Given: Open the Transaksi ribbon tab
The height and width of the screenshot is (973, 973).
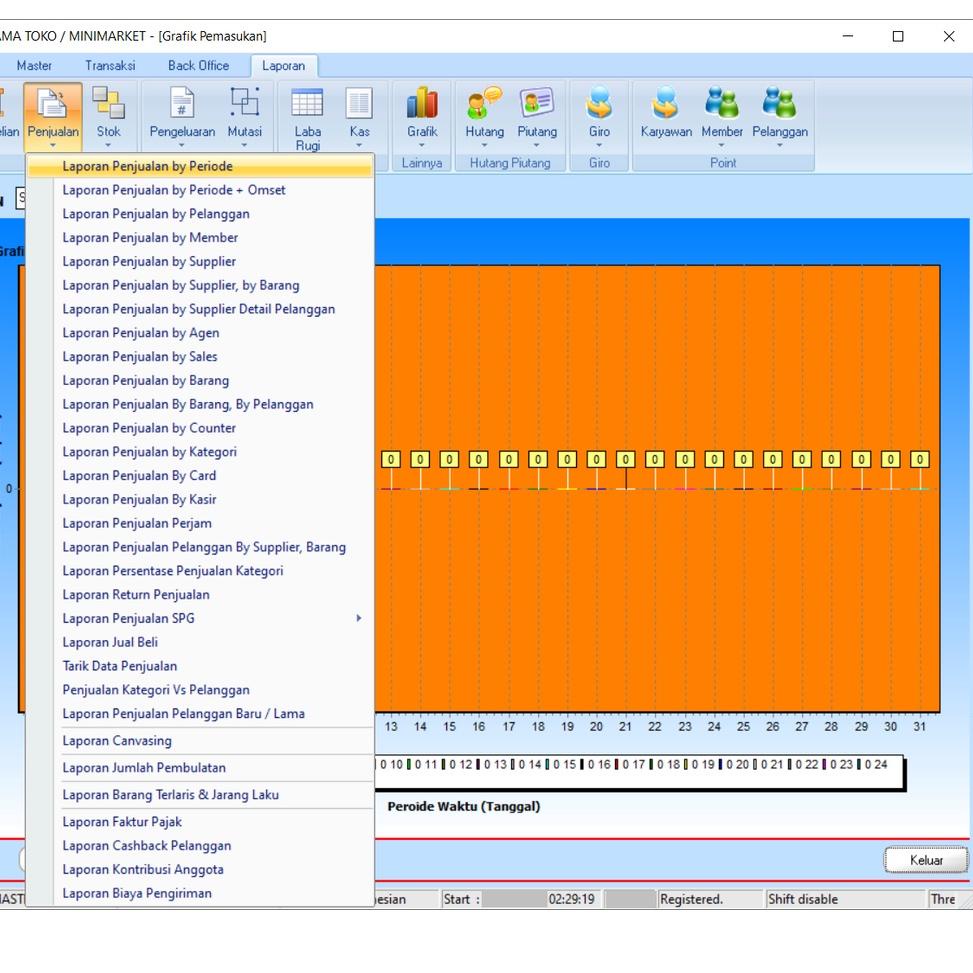Looking at the screenshot, I should click(109, 65).
